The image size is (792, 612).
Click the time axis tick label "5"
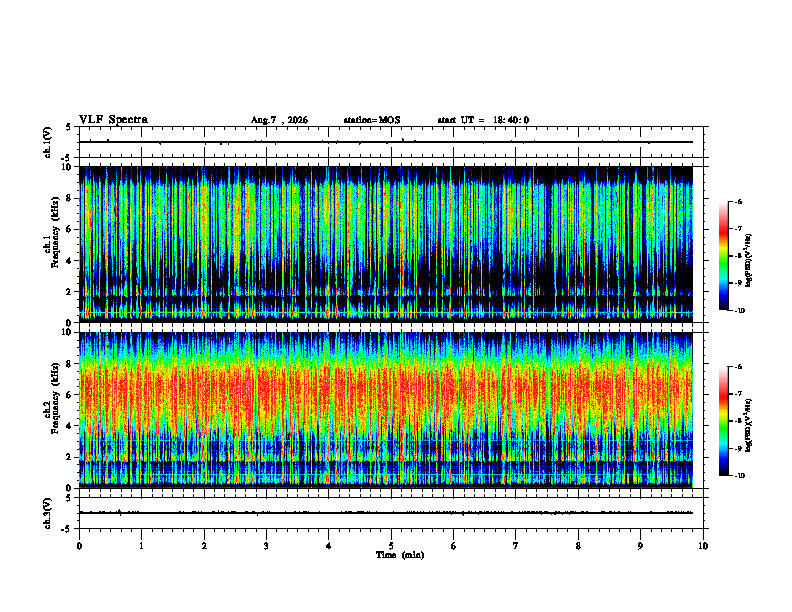tap(391, 546)
